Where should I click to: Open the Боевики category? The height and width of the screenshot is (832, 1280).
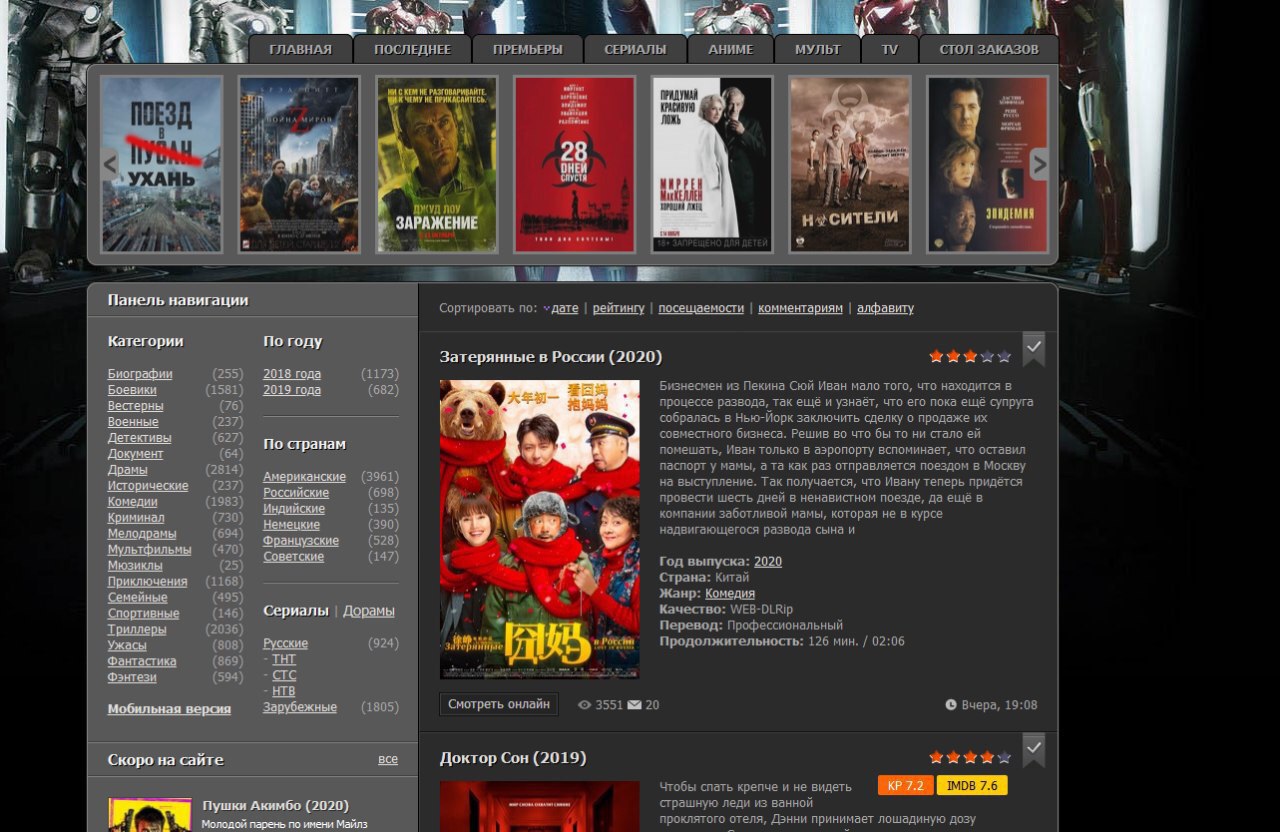click(132, 390)
